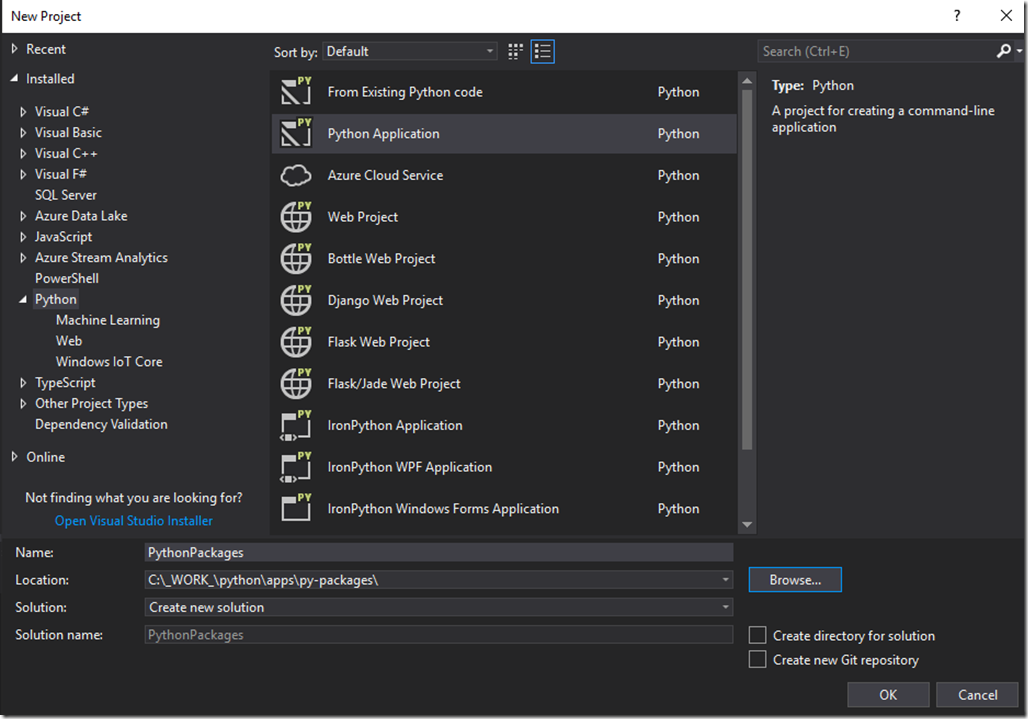Select Django Web Project template name

[x=385, y=300]
